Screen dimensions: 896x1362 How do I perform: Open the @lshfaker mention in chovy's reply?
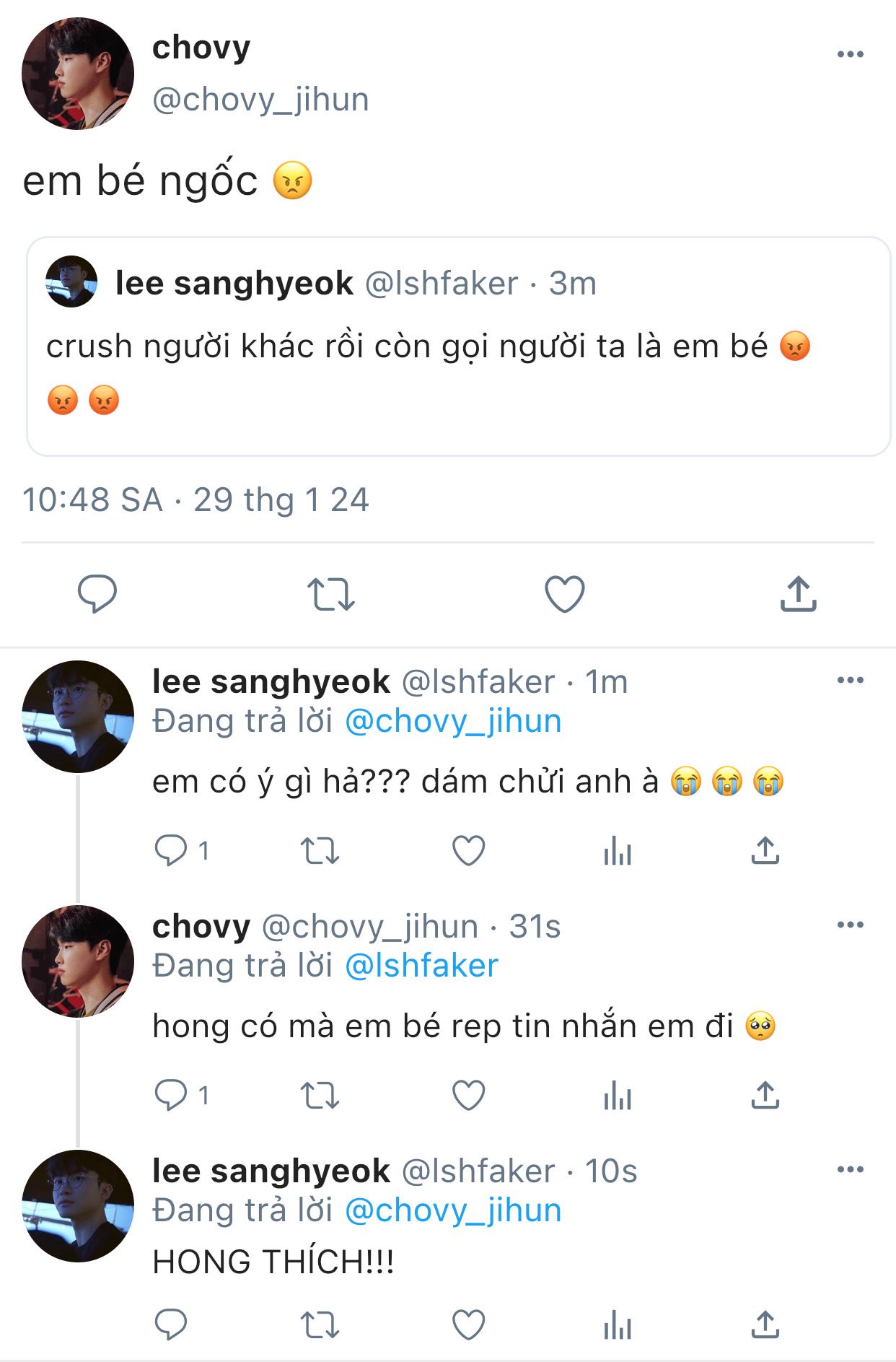coord(421,966)
